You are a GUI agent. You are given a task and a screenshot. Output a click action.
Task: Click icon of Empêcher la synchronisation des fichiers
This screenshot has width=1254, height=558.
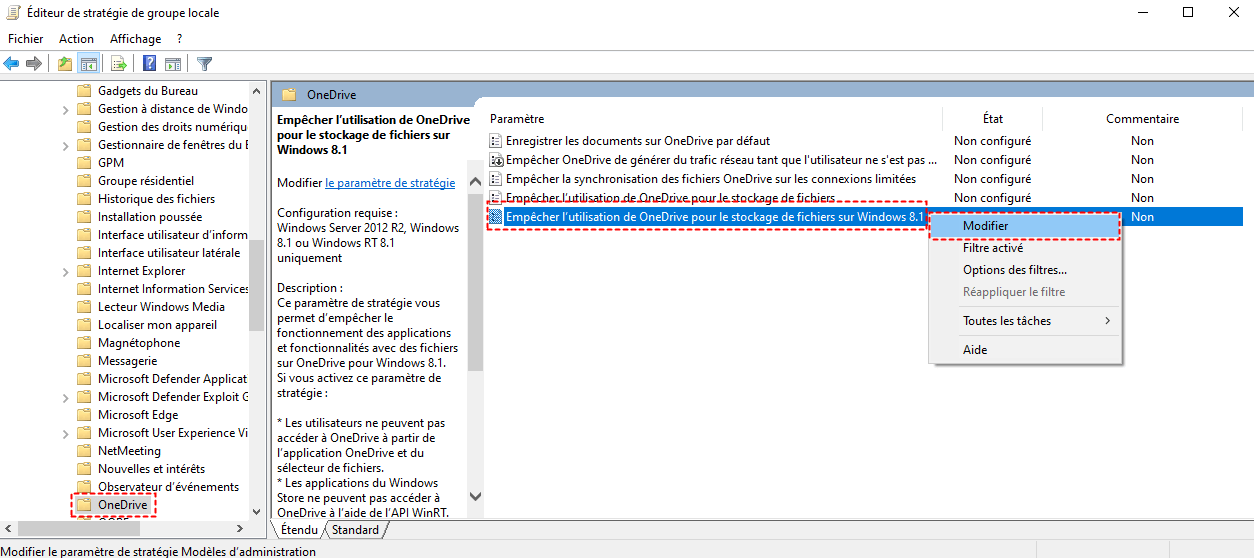pos(495,179)
